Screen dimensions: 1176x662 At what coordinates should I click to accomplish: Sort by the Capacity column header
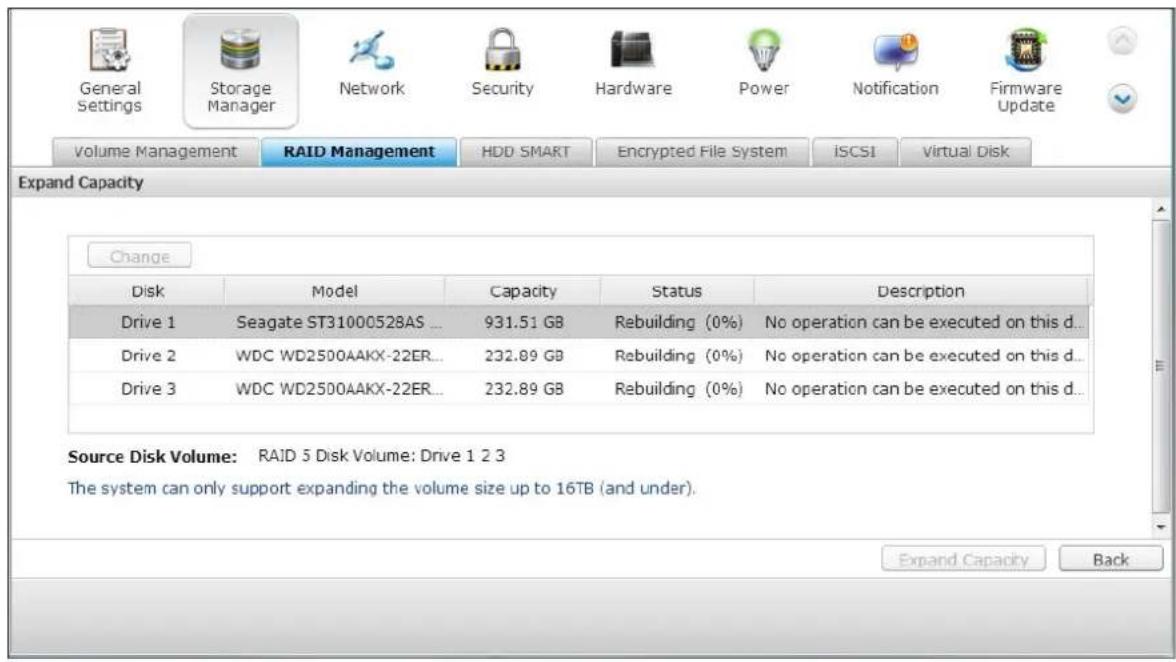click(523, 291)
